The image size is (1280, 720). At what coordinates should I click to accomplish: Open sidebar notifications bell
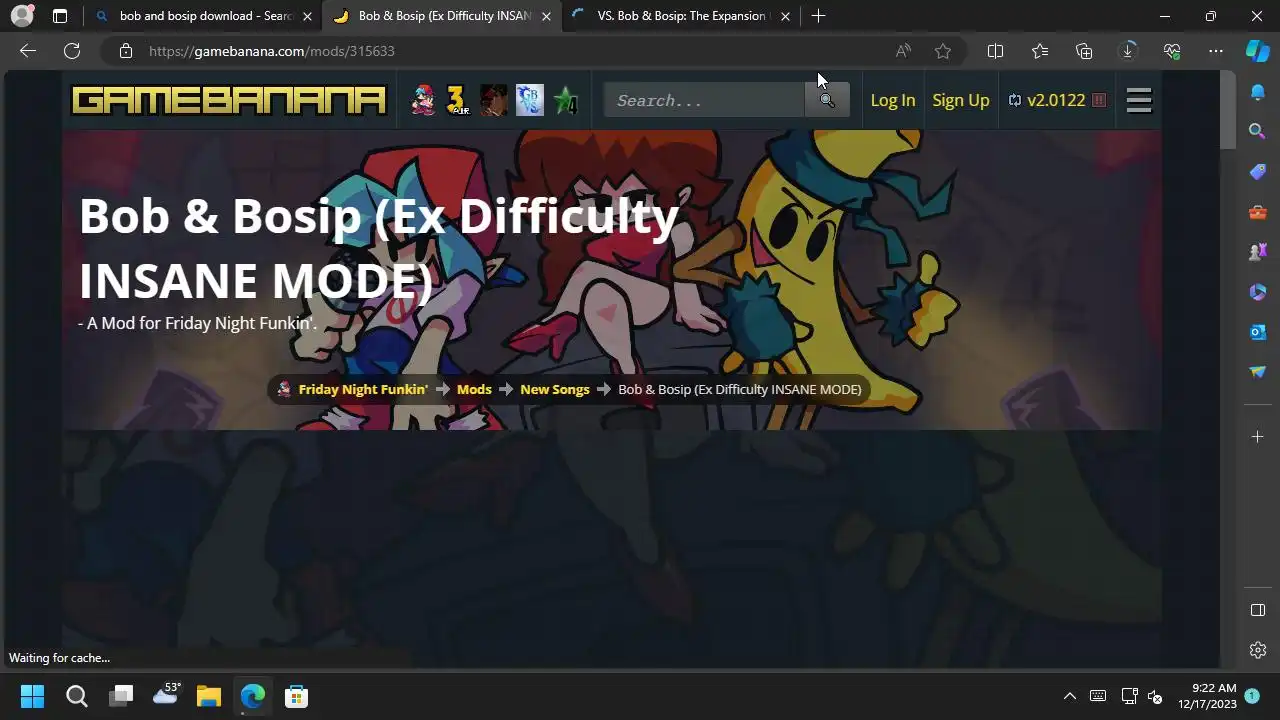[1258, 92]
